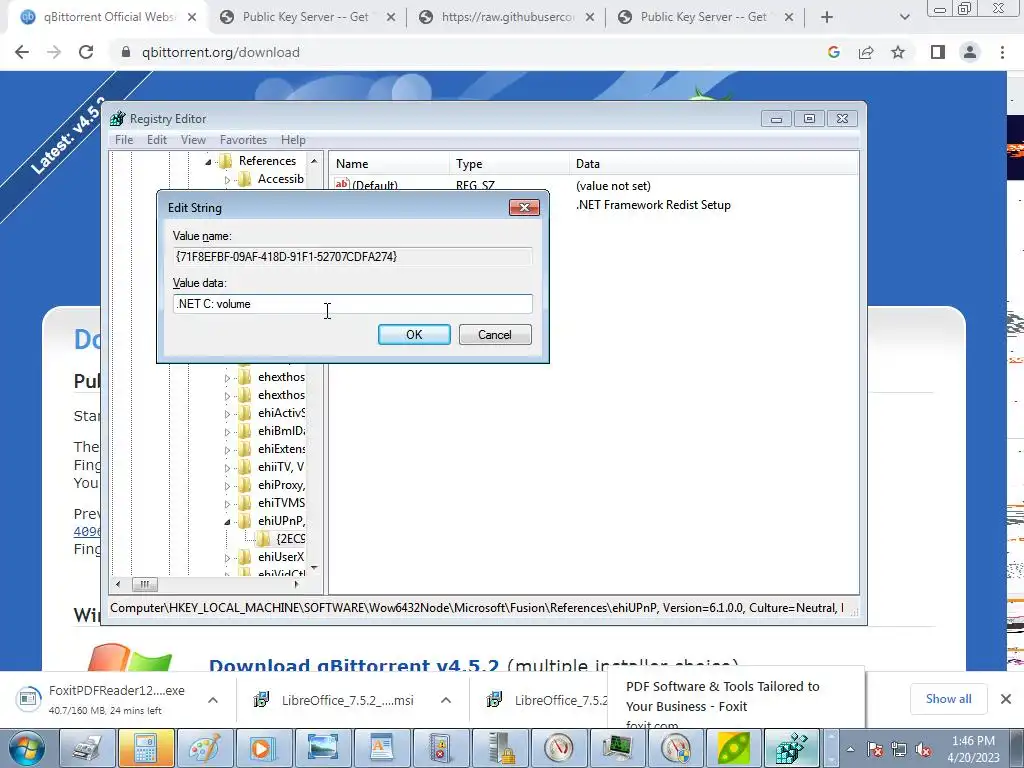
Task: Expand the ehiBmlDa registry key
Action: [x=227, y=432]
